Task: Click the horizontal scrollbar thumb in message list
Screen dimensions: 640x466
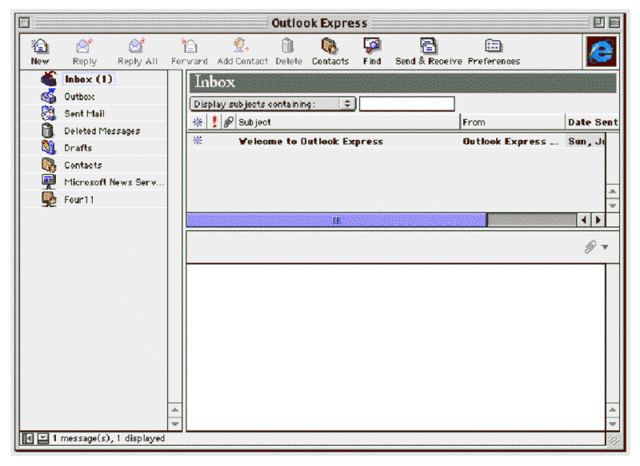Action: [x=337, y=220]
